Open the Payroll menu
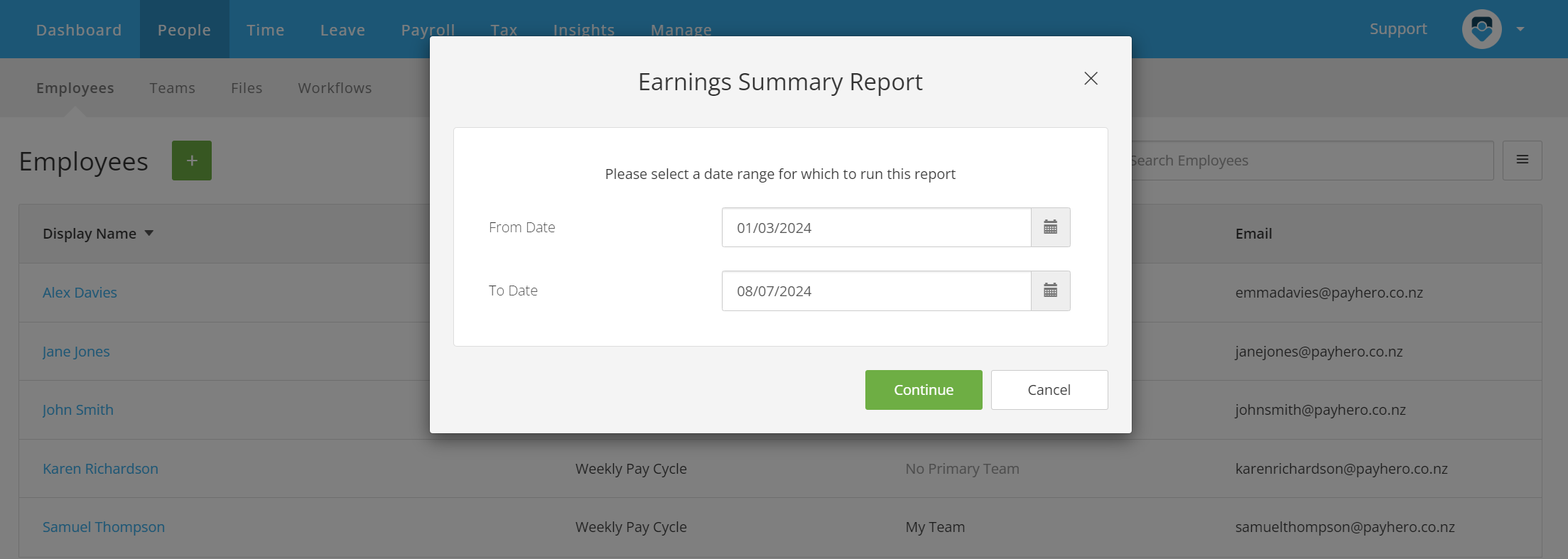This screenshot has width=1568, height=559. coord(428,30)
